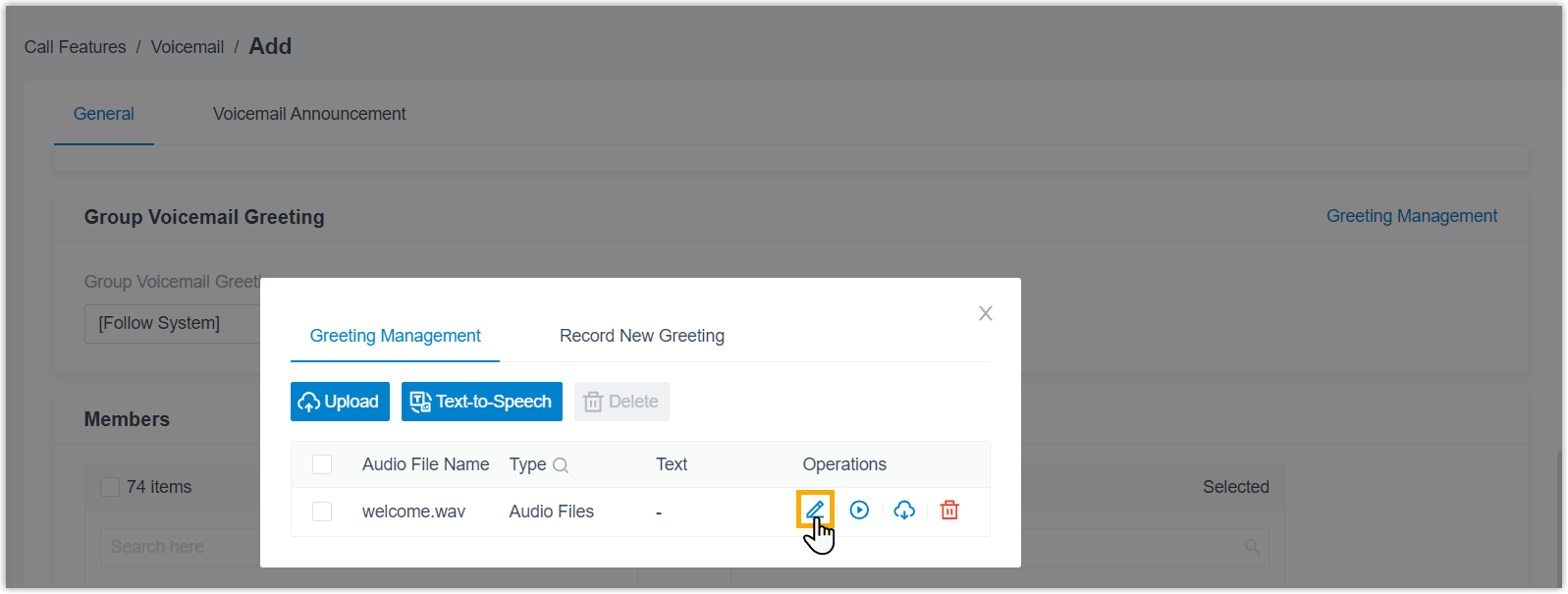
Task: Open the [Follow System] greeting dropdown
Action: tap(173, 323)
